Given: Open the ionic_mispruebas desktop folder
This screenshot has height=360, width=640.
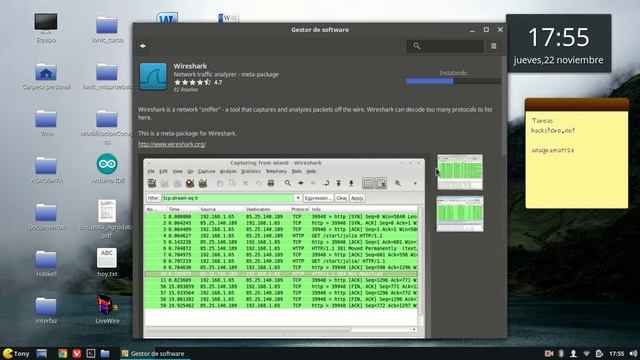Looking at the screenshot, I should (107, 76).
